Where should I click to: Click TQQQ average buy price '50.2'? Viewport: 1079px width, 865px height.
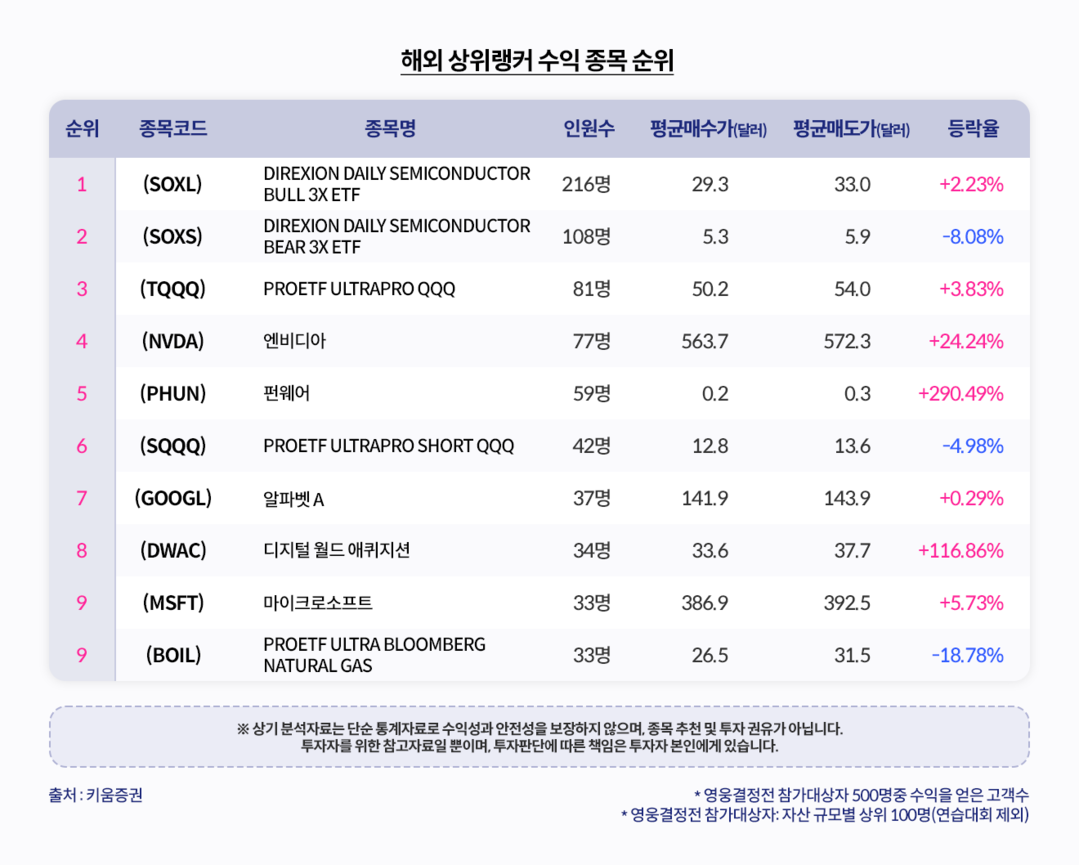click(710, 289)
